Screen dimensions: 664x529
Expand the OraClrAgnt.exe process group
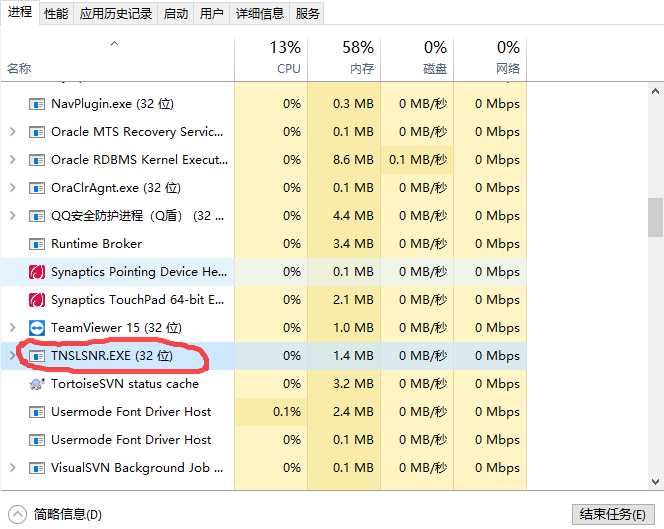[x=13, y=188]
